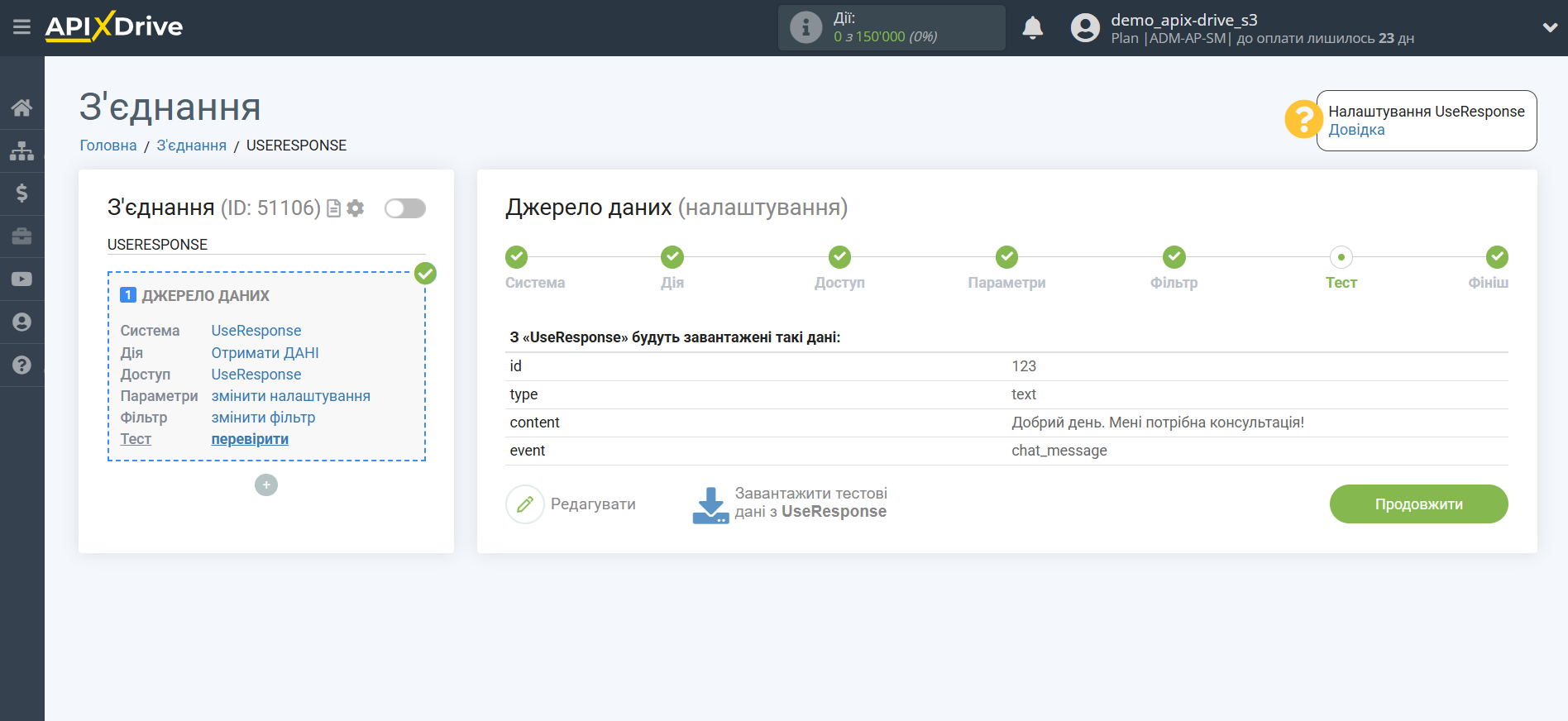Click the demo_apix-drive_s3 username
Viewport: 1568px width, 721px height.
[x=1184, y=20]
